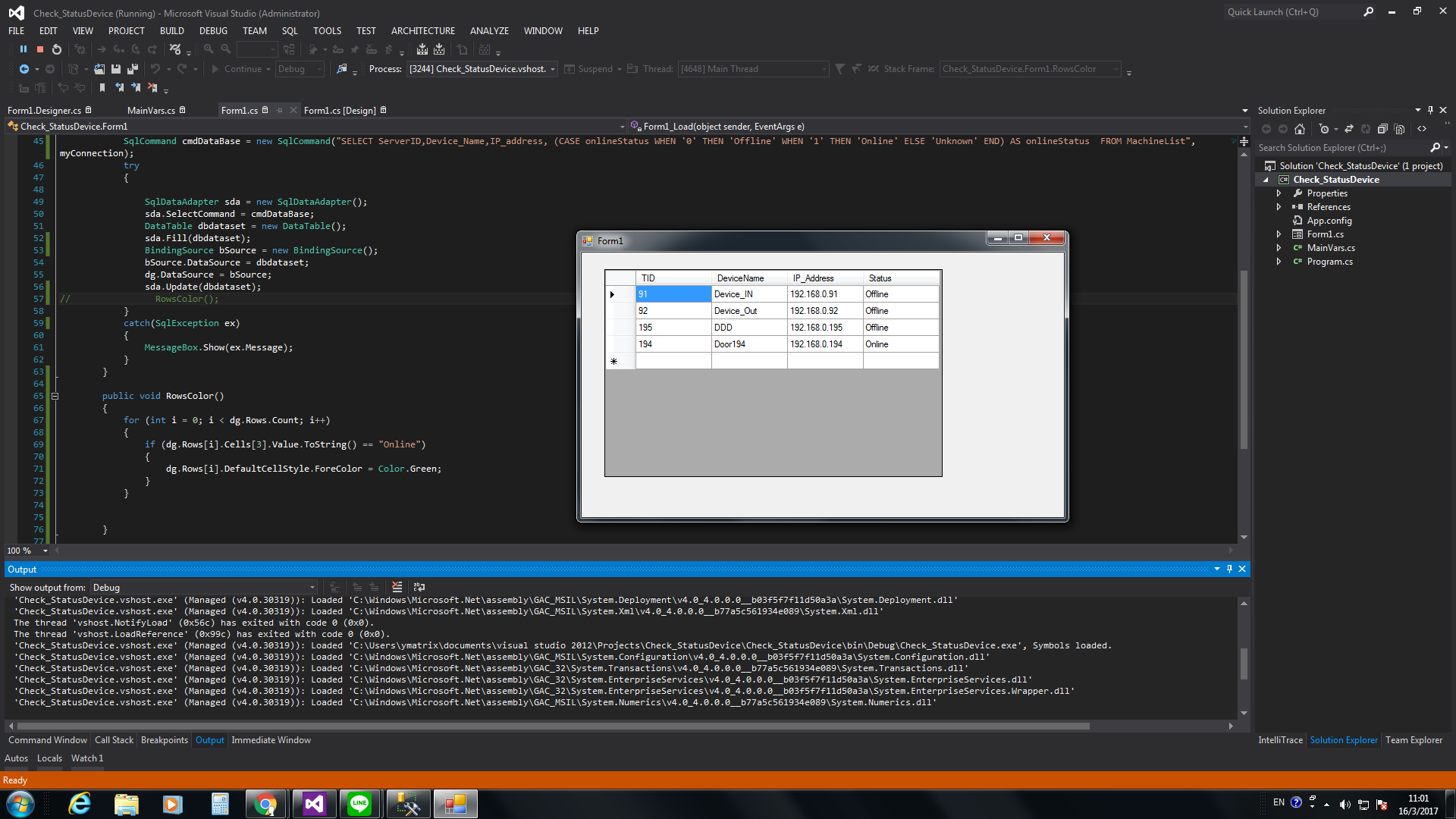
Task: Click Show All Files in Solution Explorer
Action: pyautogui.click(x=1399, y=129)
